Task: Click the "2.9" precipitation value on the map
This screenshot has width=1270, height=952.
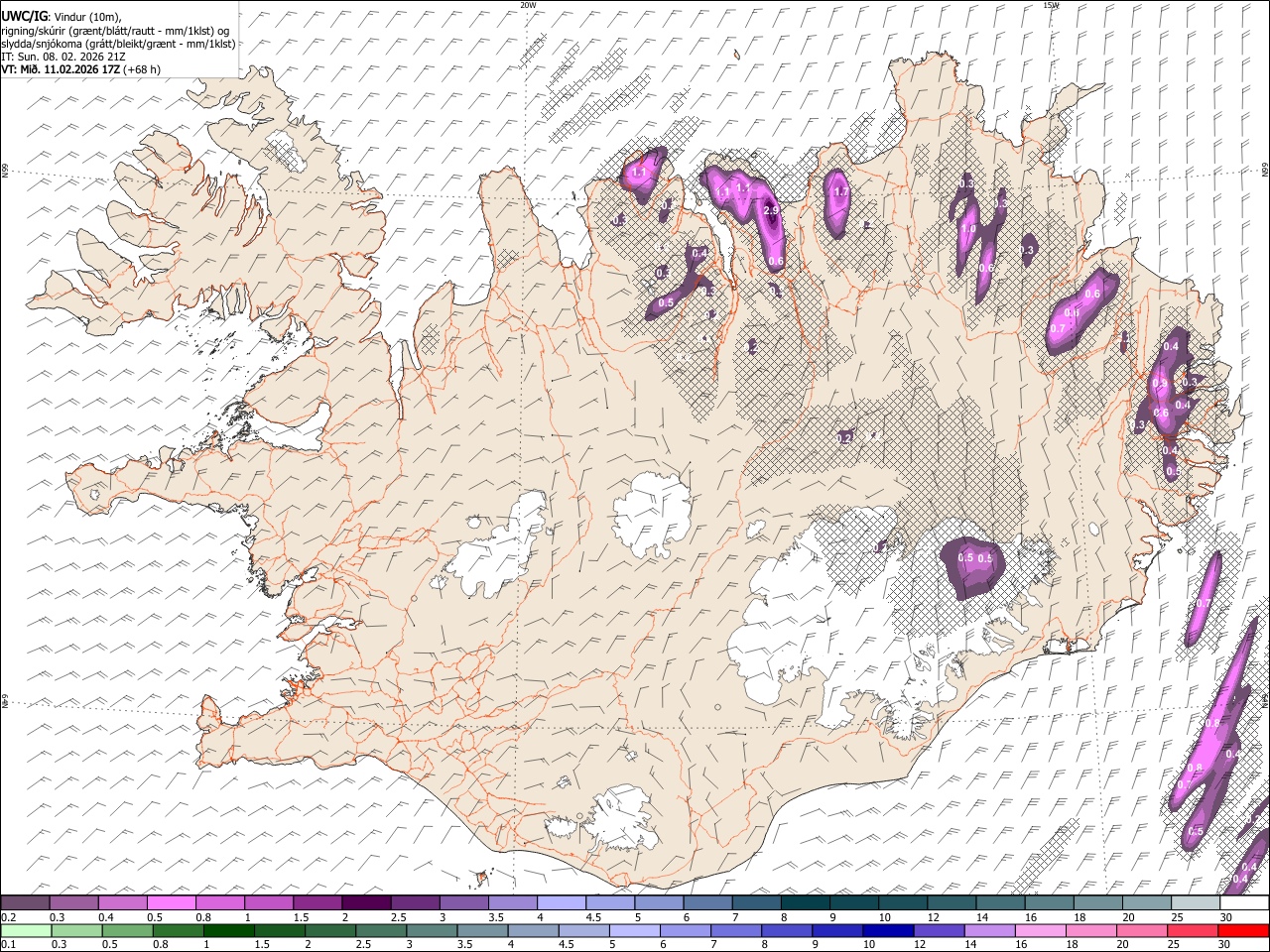Action: [x=772, y=210]
